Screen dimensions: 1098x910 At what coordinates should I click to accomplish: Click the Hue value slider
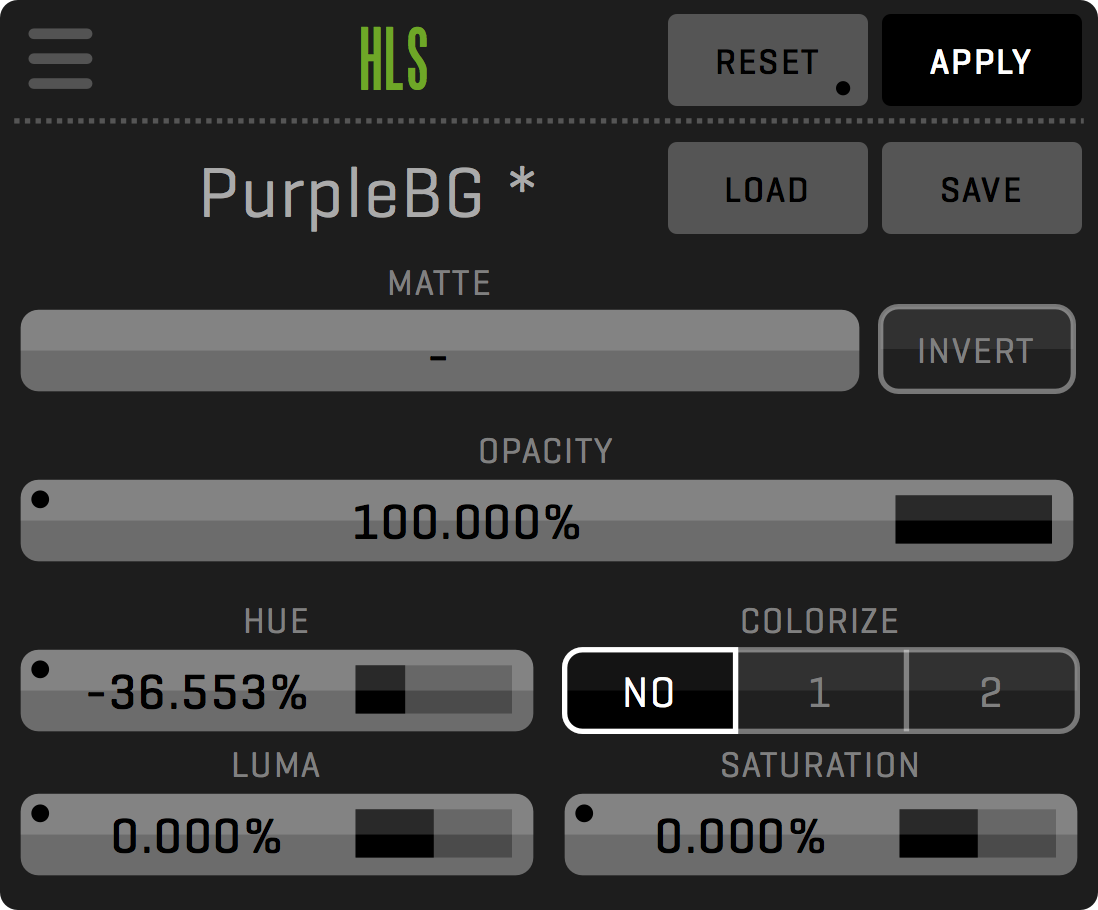[x=198, y=691]
